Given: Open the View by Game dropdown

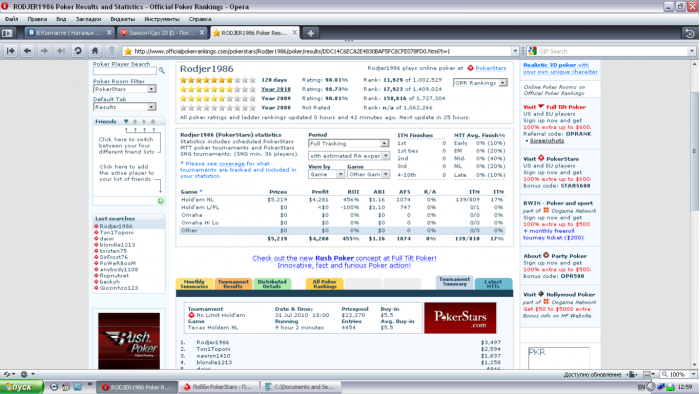Looking at the screenshot, I should tap(326, 174).
